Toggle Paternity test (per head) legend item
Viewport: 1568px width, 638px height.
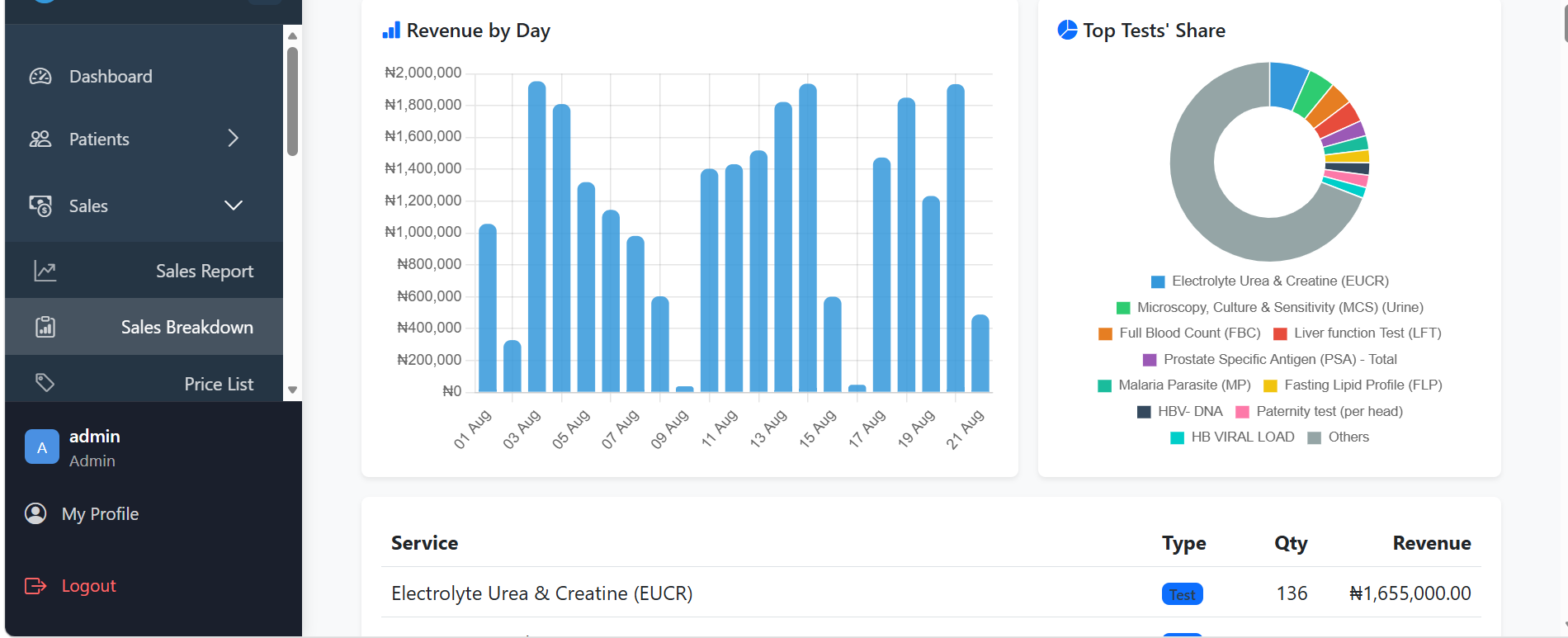pos(1319,412)
